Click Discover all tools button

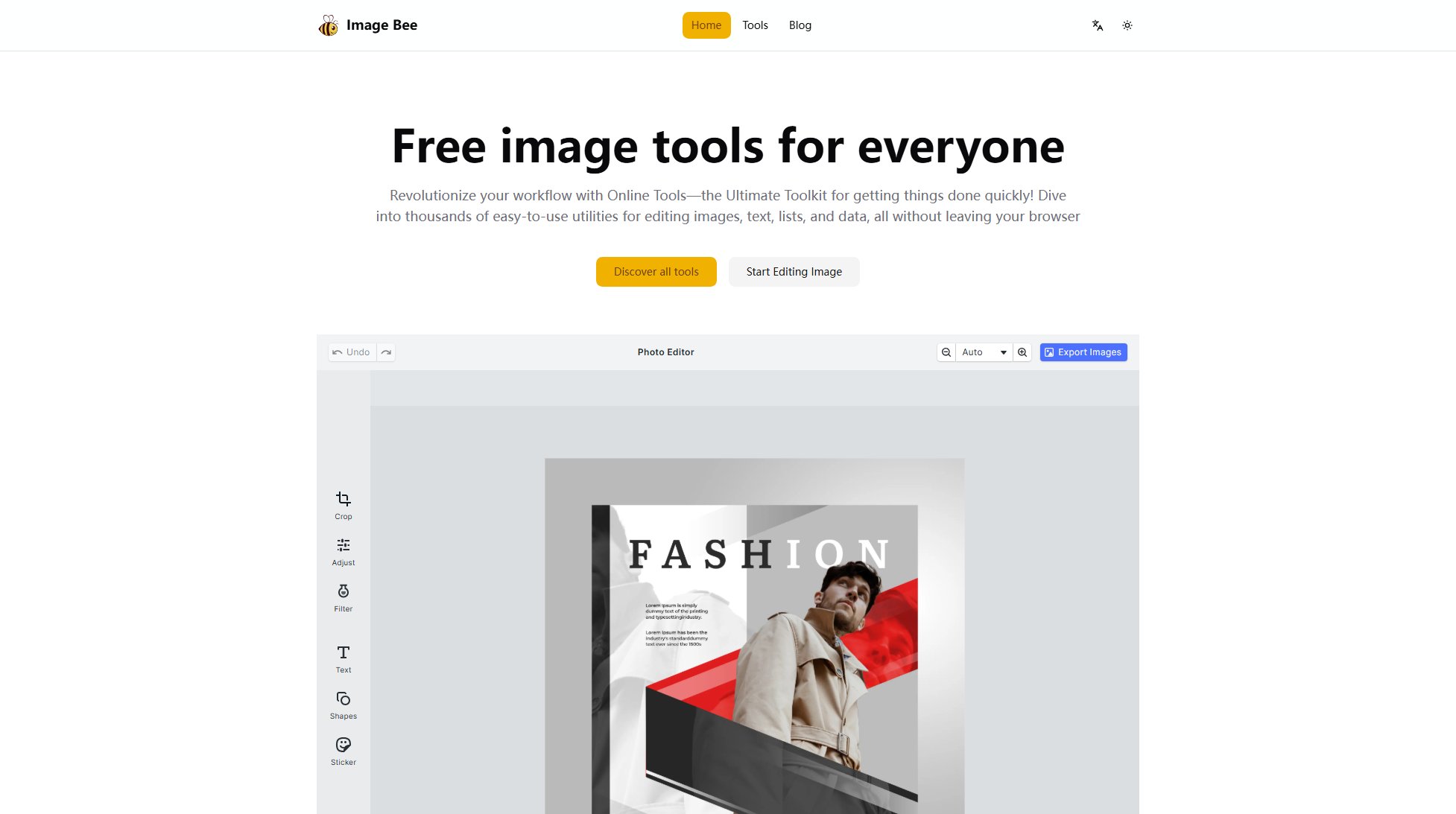pyautogui.click(x=656, y=272)
